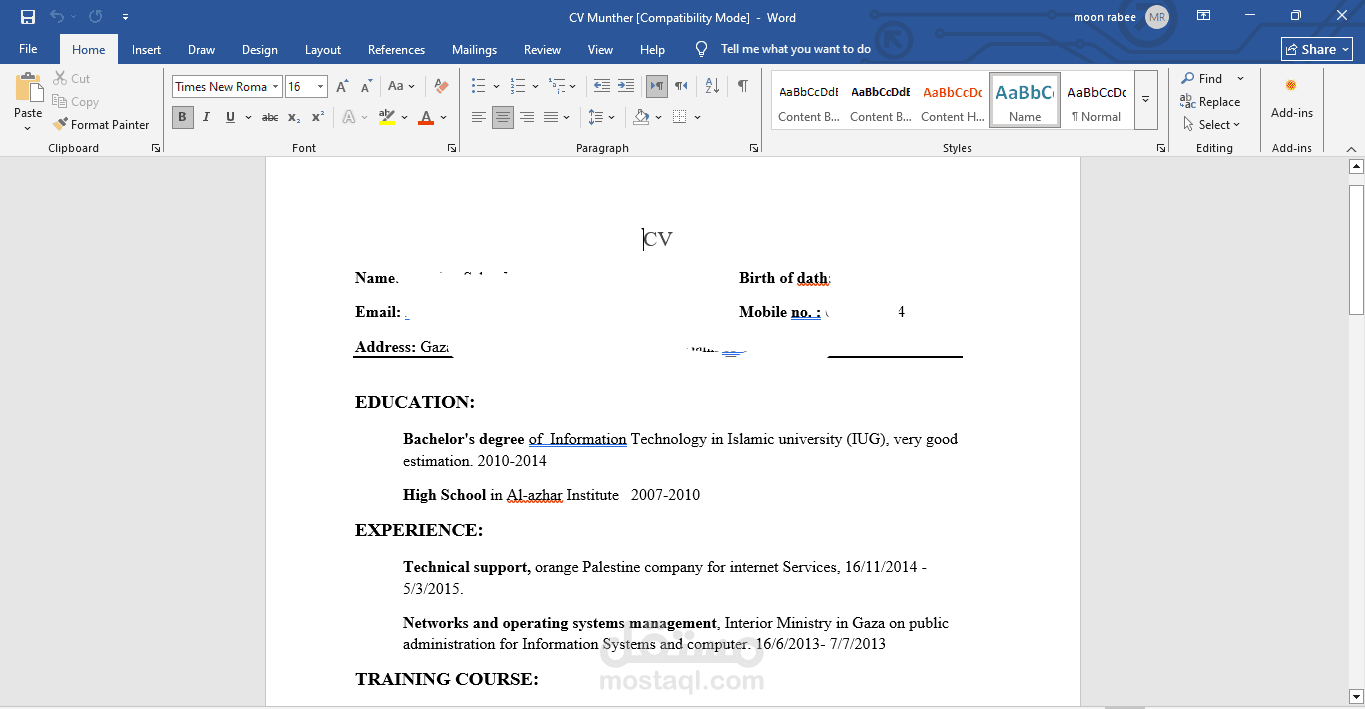The image size is (1365, 709).
Task: Open the Mailings tab
Action: tap(474, 49)
